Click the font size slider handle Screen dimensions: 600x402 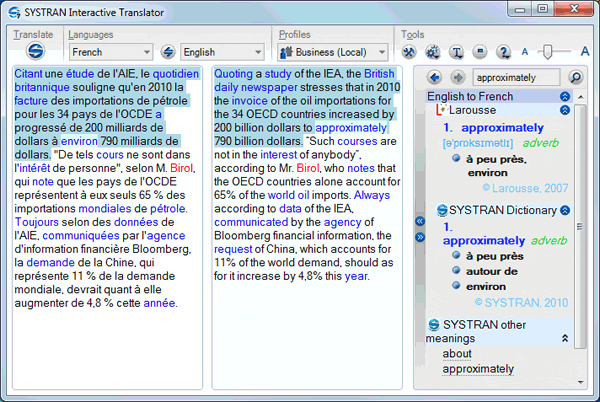click(x=548, y=52)
